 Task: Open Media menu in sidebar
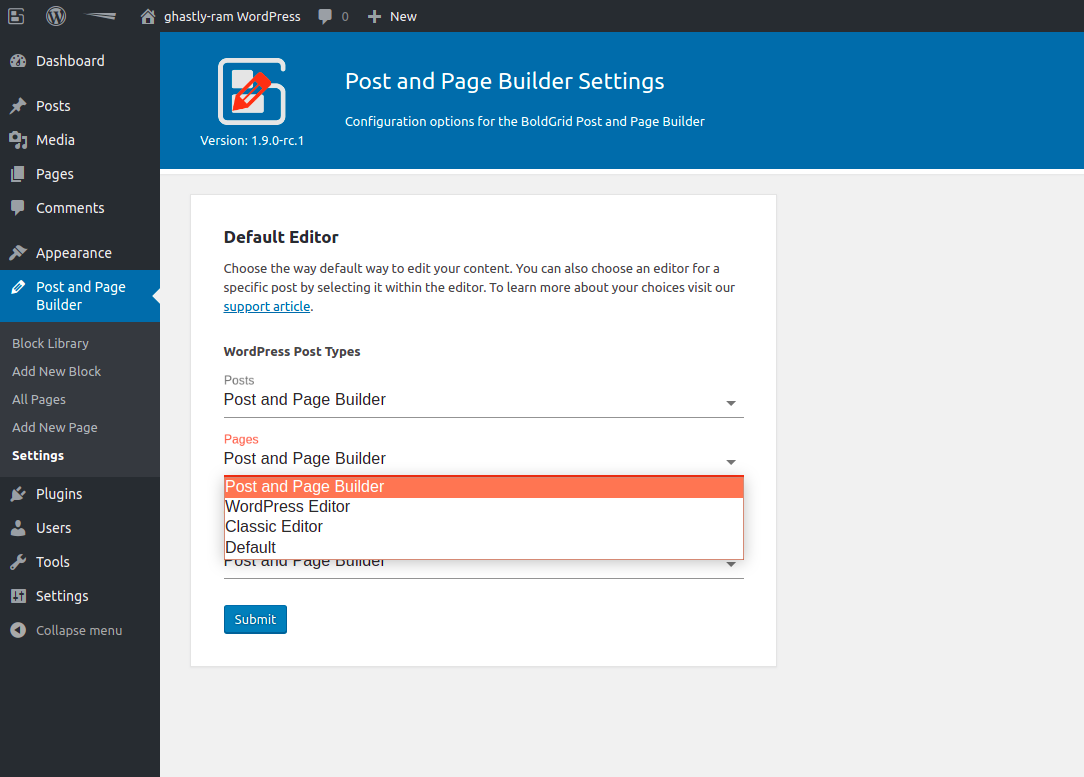(x=55, y=140)
